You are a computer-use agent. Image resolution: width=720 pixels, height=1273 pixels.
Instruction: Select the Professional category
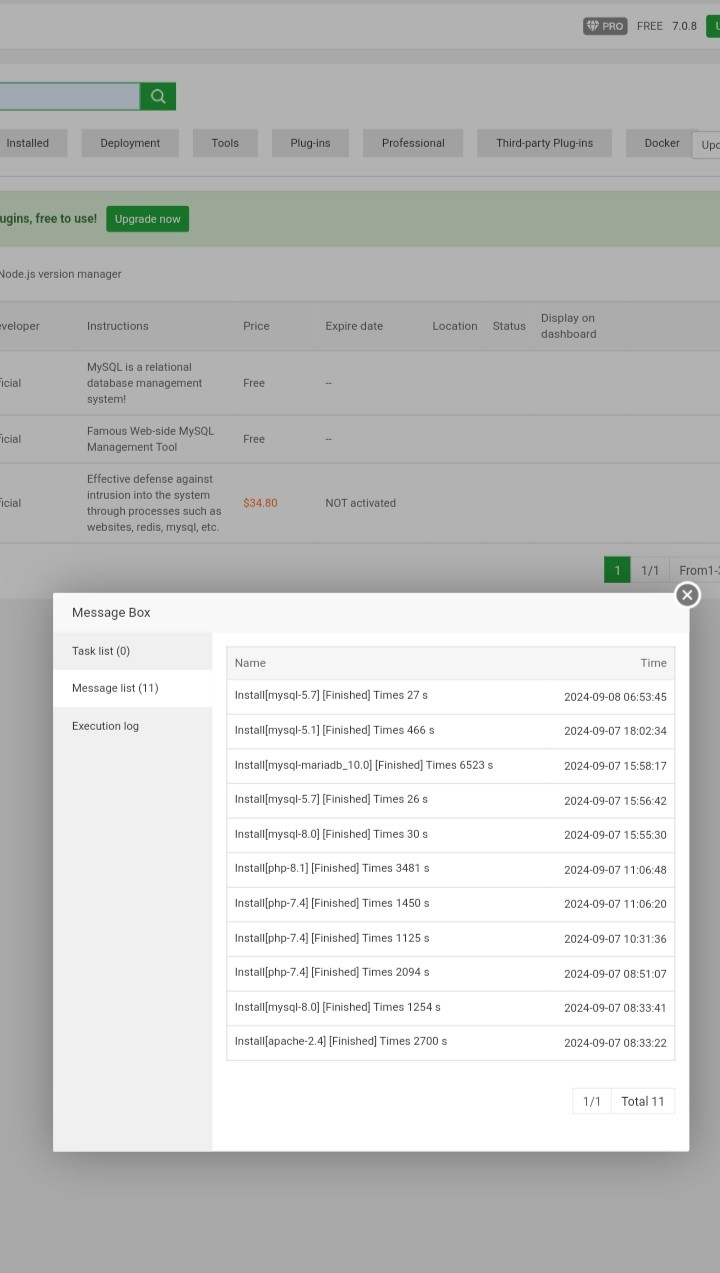(413, 143)
